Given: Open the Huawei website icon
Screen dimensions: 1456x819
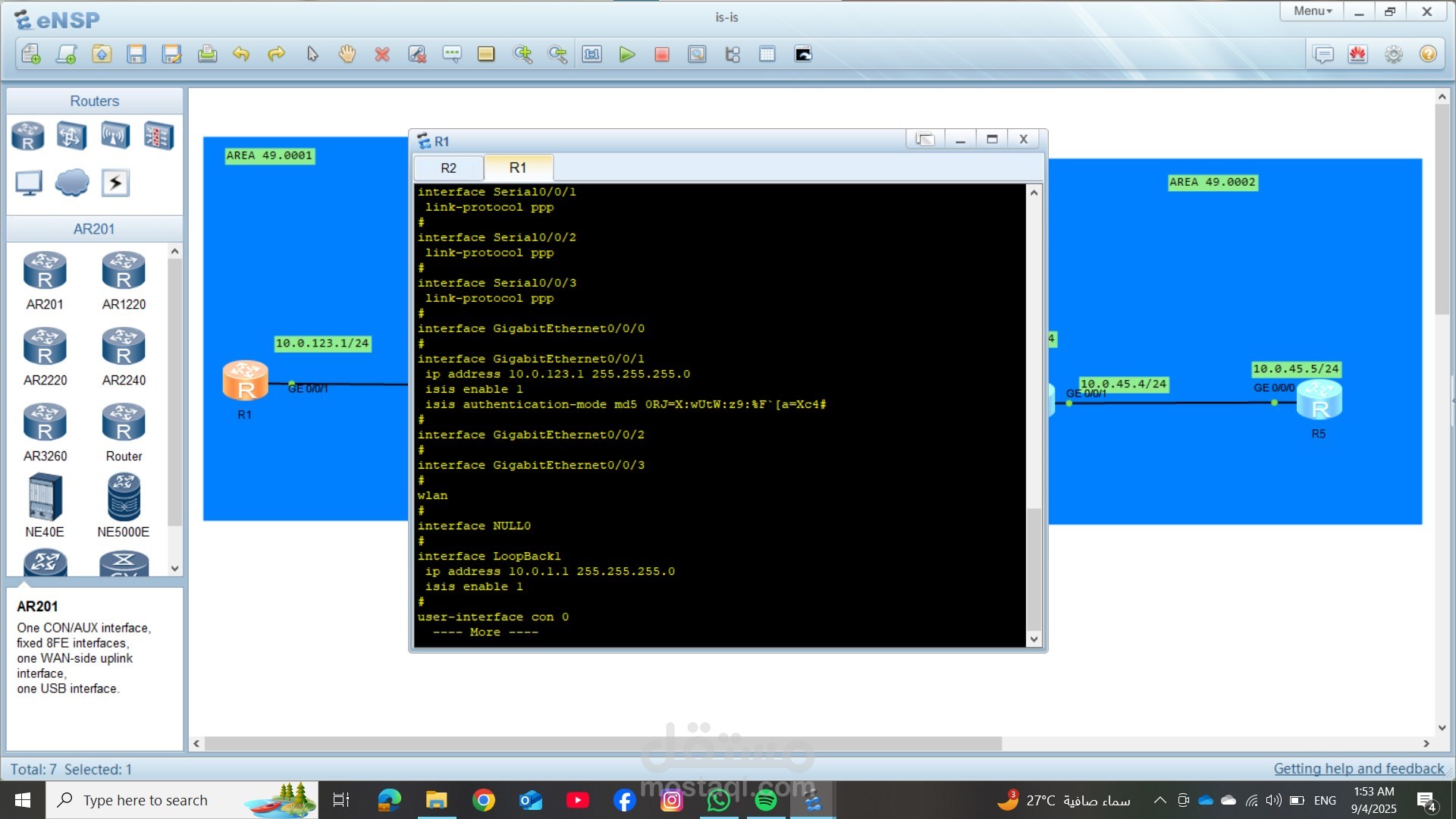Looking at the screenshot, I should pos(1358,54).
